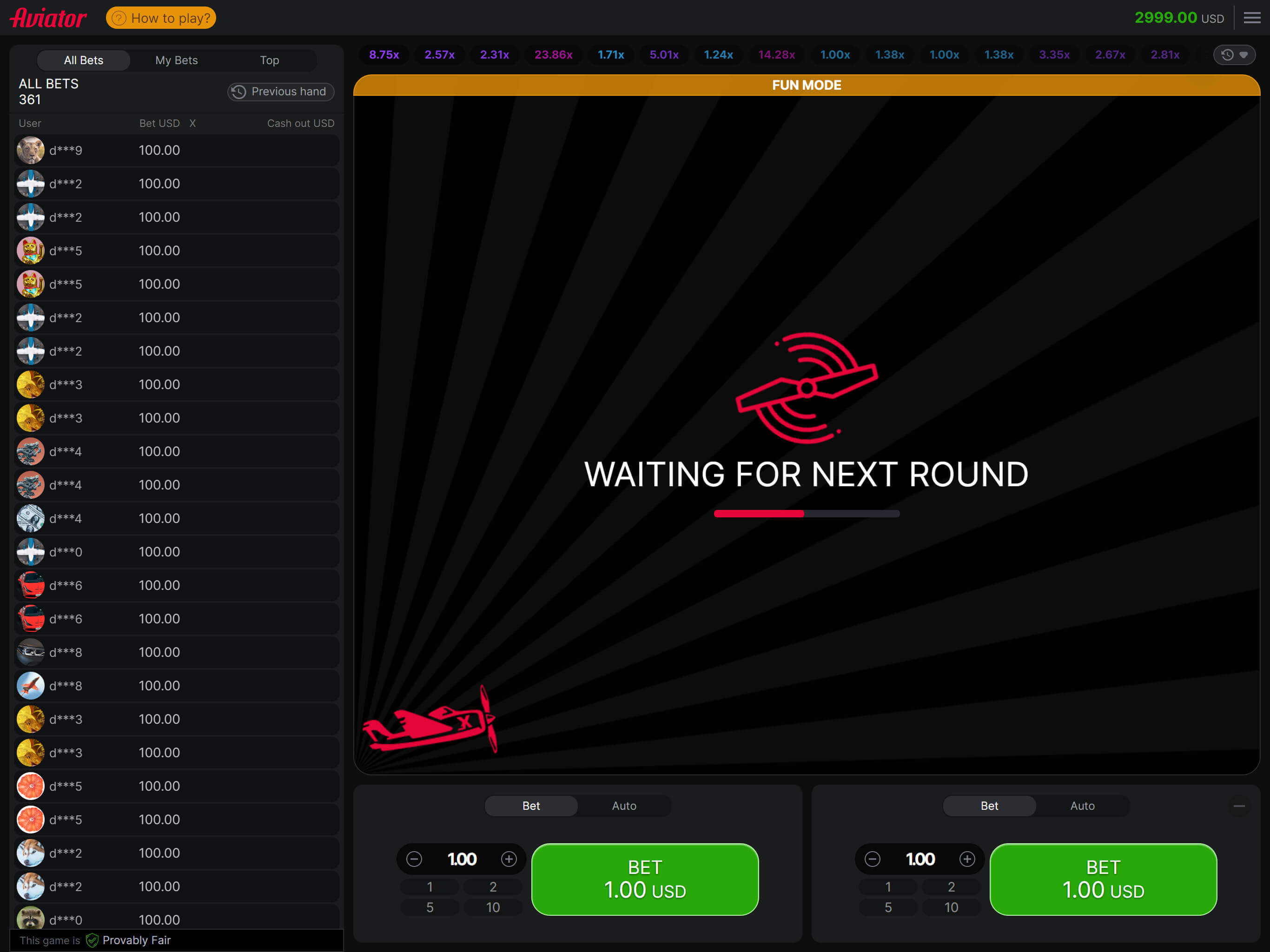Click plus icon in left bet panel
Screen dimensions: 1270x952
coord(509,859)
